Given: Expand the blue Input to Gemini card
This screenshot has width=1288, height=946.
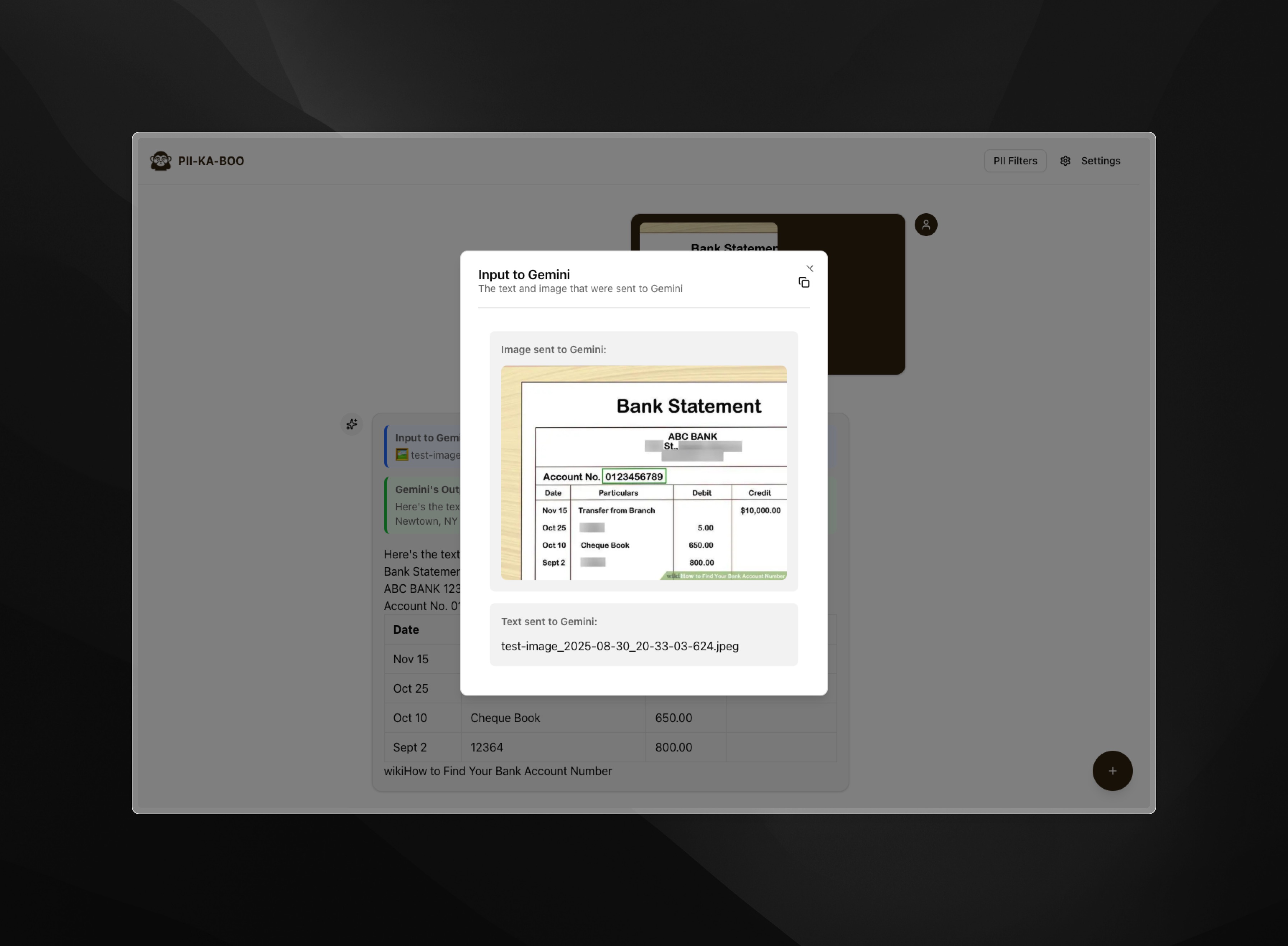Looking at the screenshot, I should 427,438.
